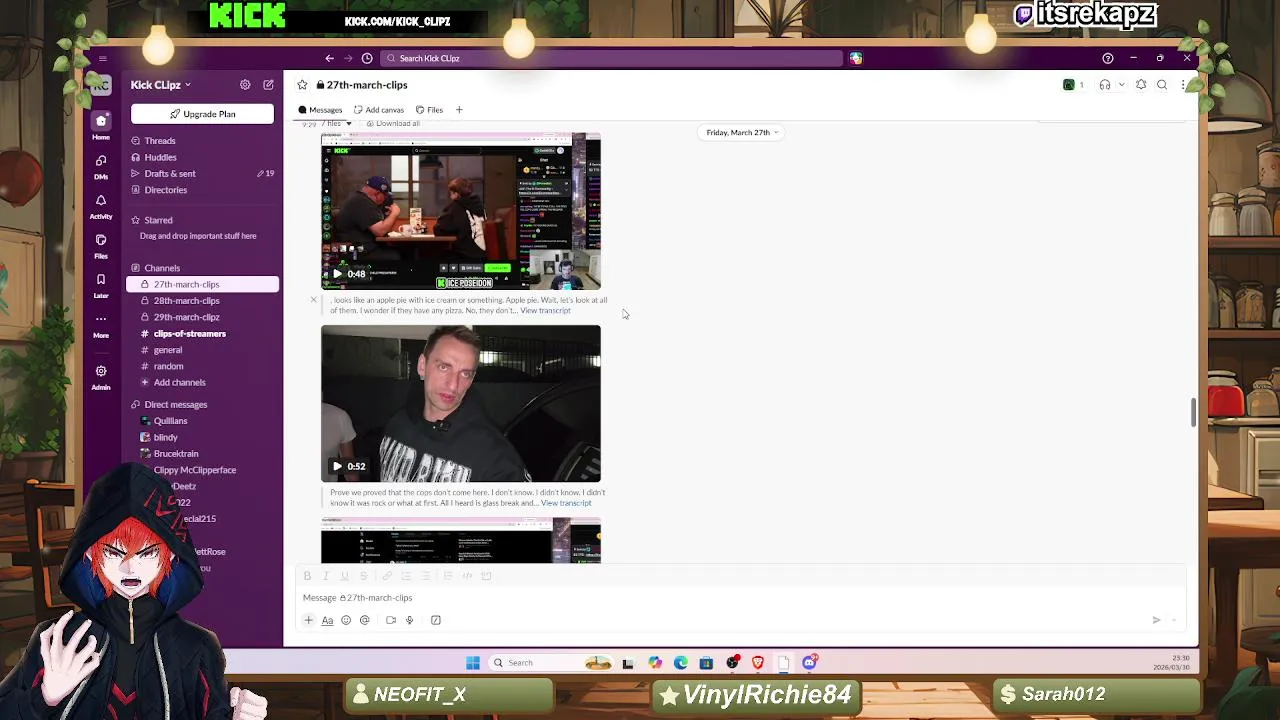Click the message input field
Screen dimensions: 1280x720
click(740, 598)
